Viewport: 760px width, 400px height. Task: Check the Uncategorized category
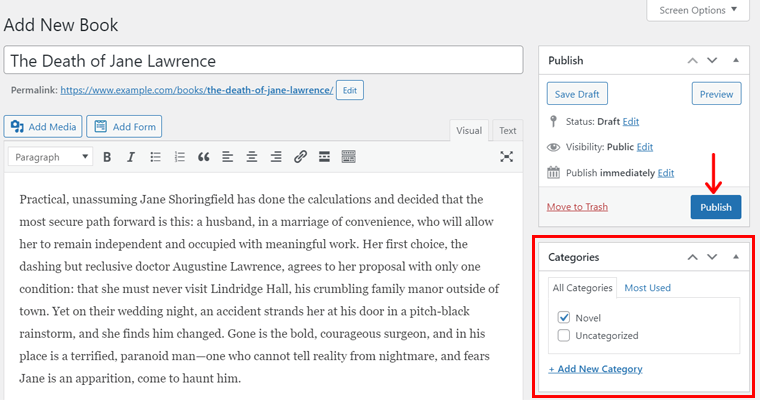[x=564, y=336]
